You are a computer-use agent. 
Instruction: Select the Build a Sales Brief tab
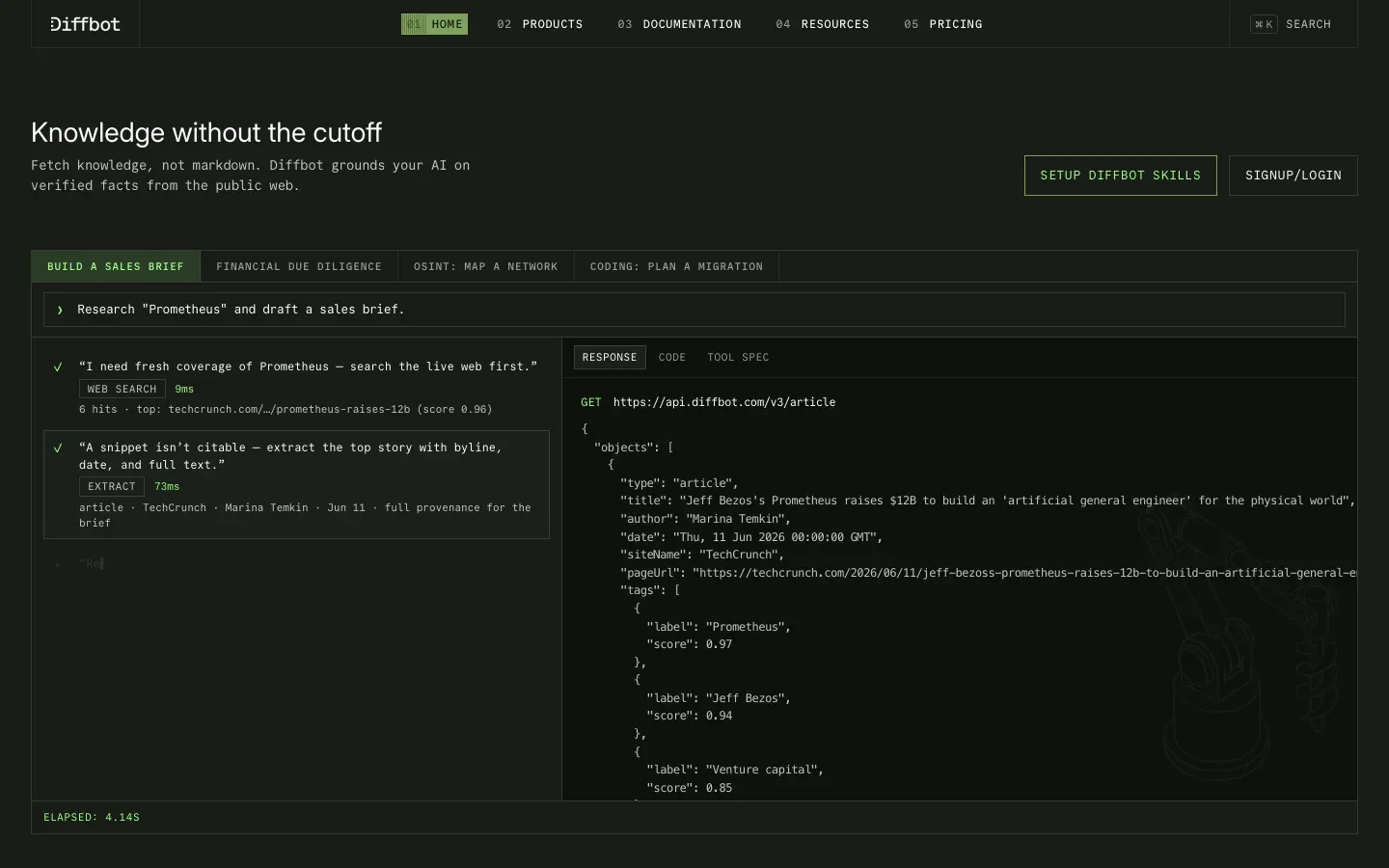tap(116, 266)
